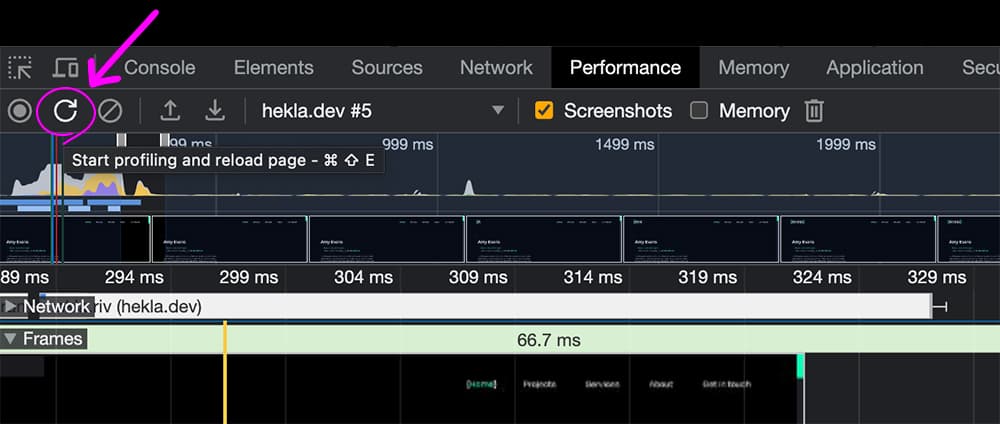Switch to the Sources tab
This screenshot has width=1000, height=424.
387,68
